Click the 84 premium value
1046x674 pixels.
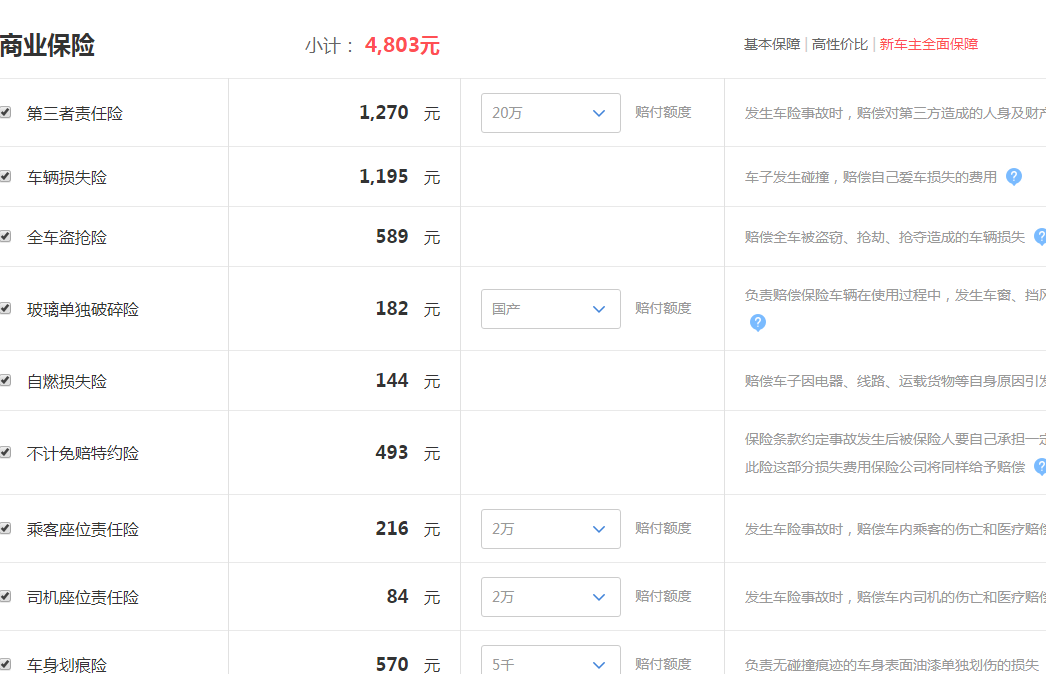[x=398, y=597]
